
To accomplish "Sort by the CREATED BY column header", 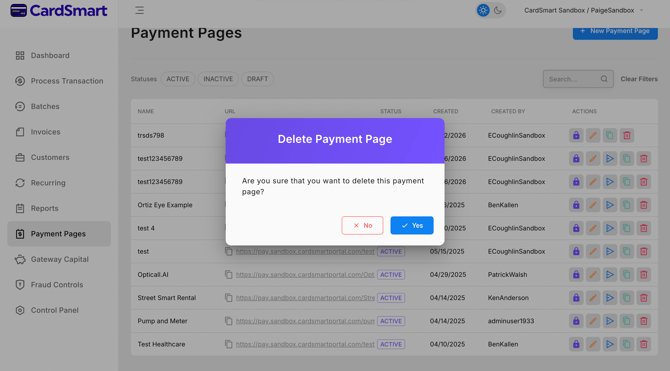I will (x=508, y=112).
